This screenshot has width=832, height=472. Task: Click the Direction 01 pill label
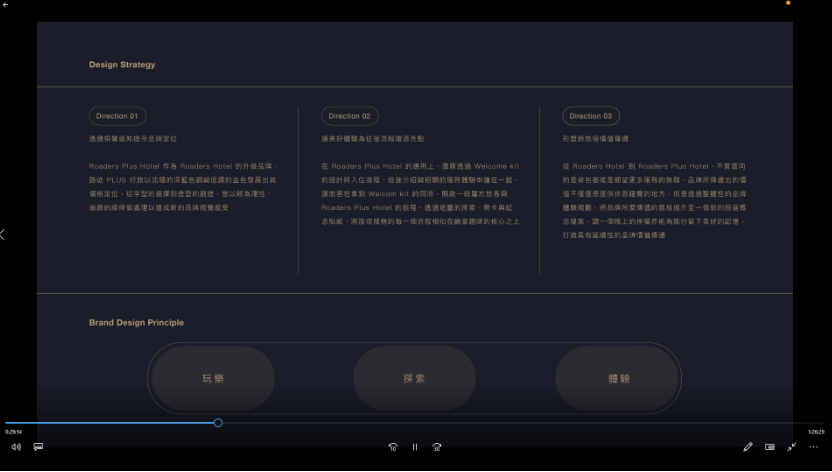(117, 116)
